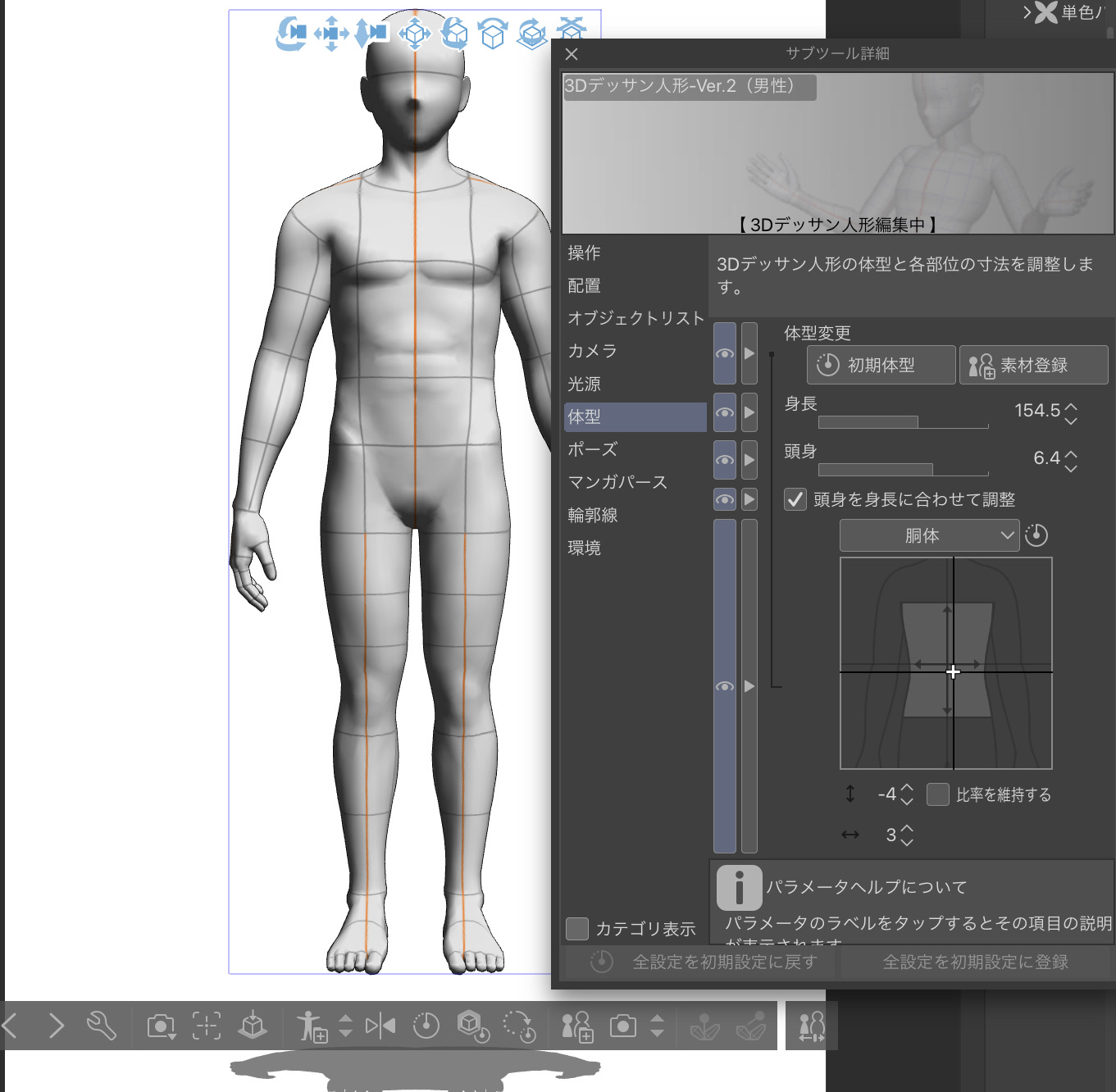Open pose scanner up-down arrows in launcher

point(658,1026)
